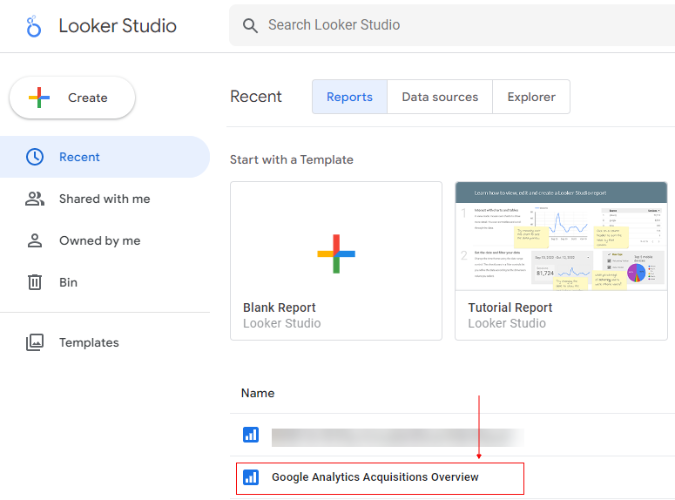Select Tutorial Report template title
Screen dimensions: 675x500
pyautogui.click(x=510, y=307)
